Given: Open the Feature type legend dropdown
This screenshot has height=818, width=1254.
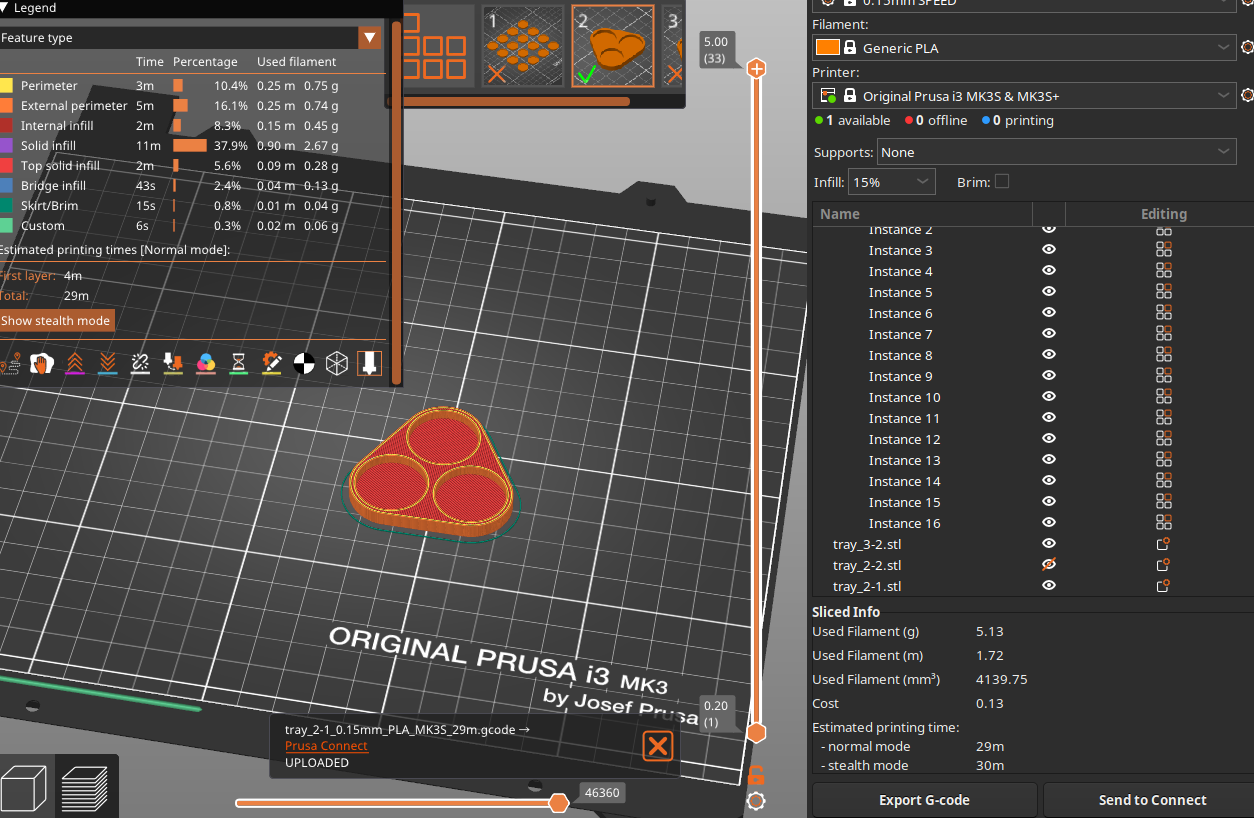Looking at the screenshot, I should [x=371, y=38].
